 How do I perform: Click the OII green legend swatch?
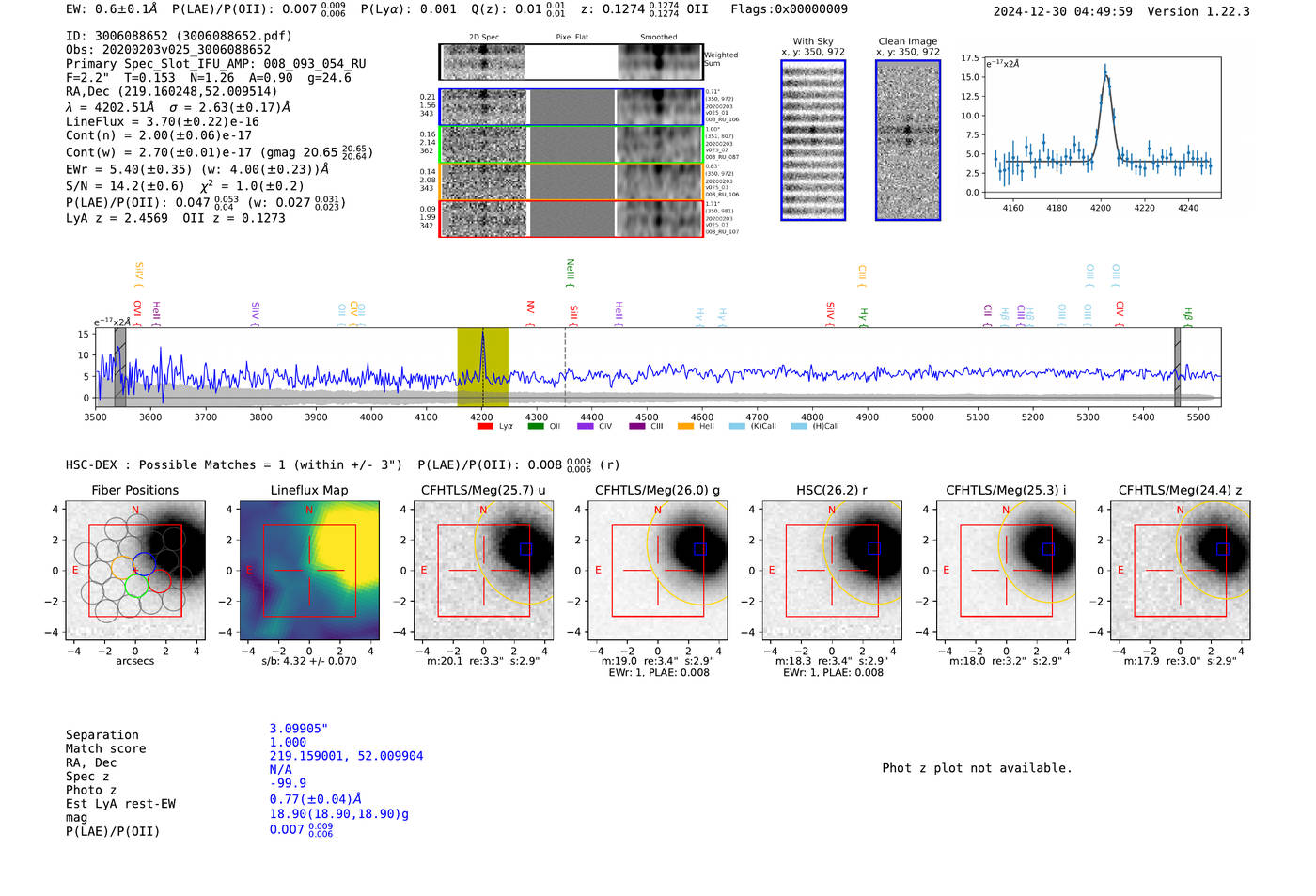536,427
